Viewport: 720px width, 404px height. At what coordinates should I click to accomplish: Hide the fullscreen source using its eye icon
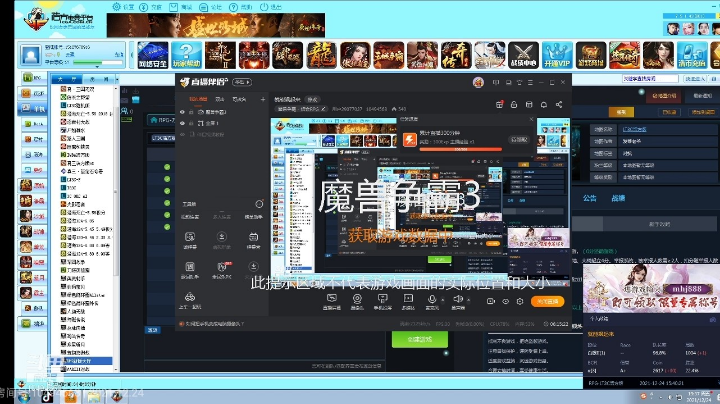pyautogui.click(x=182, y=123)
